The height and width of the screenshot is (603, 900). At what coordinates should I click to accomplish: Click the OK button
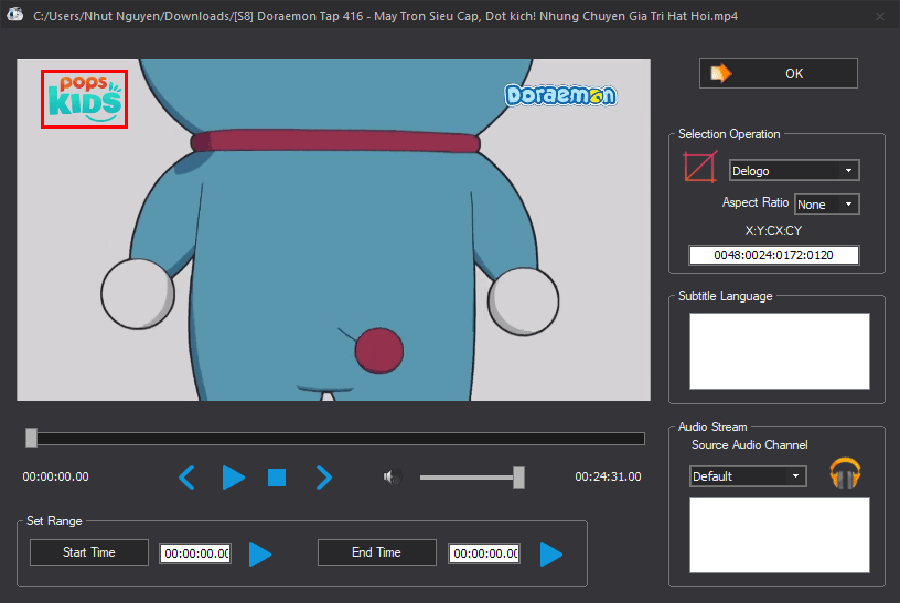tap(778, 73)
